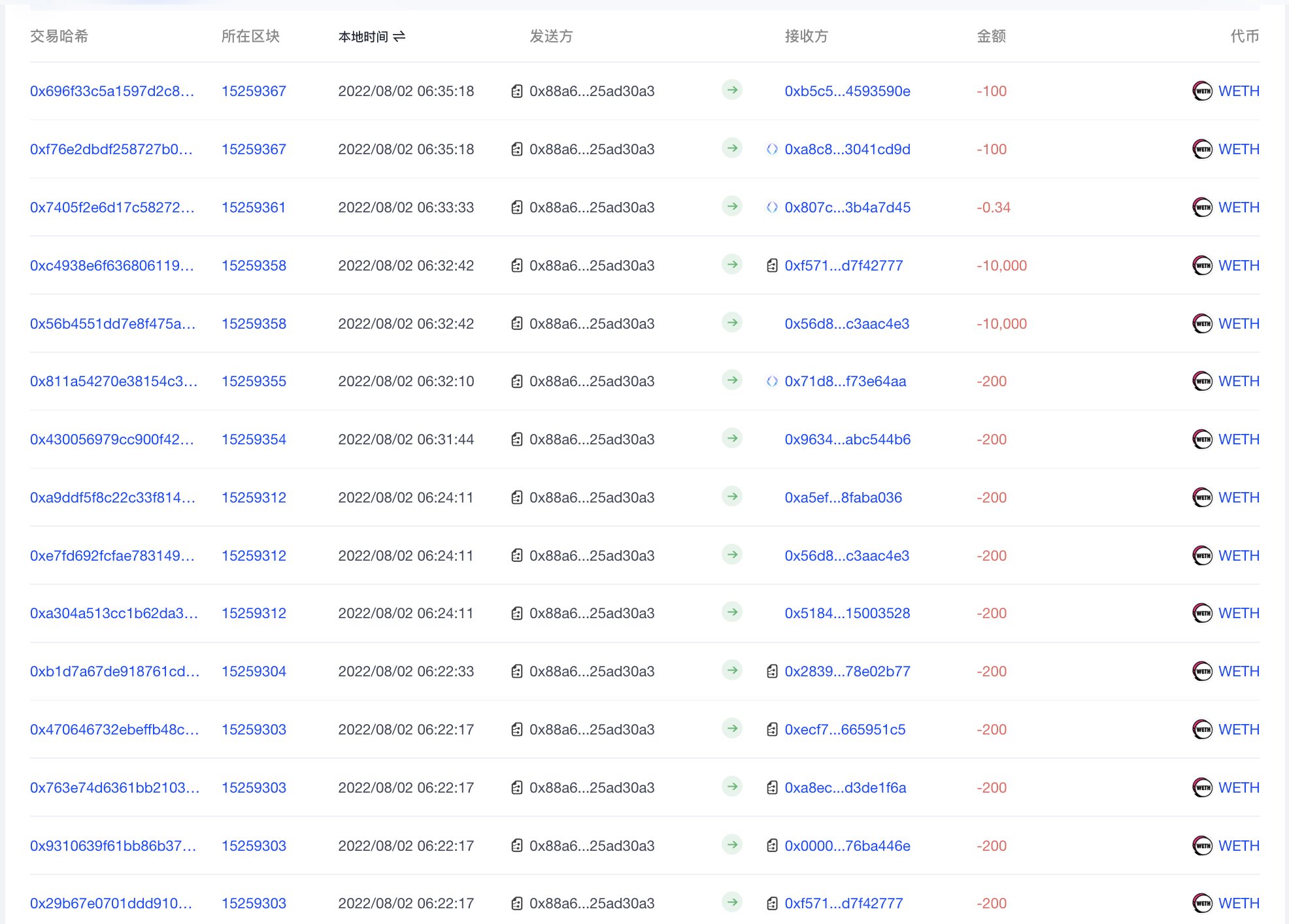Click the contract icon beside receiver 0xf571...d7f42777
Image resolution: width=1289 pixels, height=924 pixels.
coord(772,265)
